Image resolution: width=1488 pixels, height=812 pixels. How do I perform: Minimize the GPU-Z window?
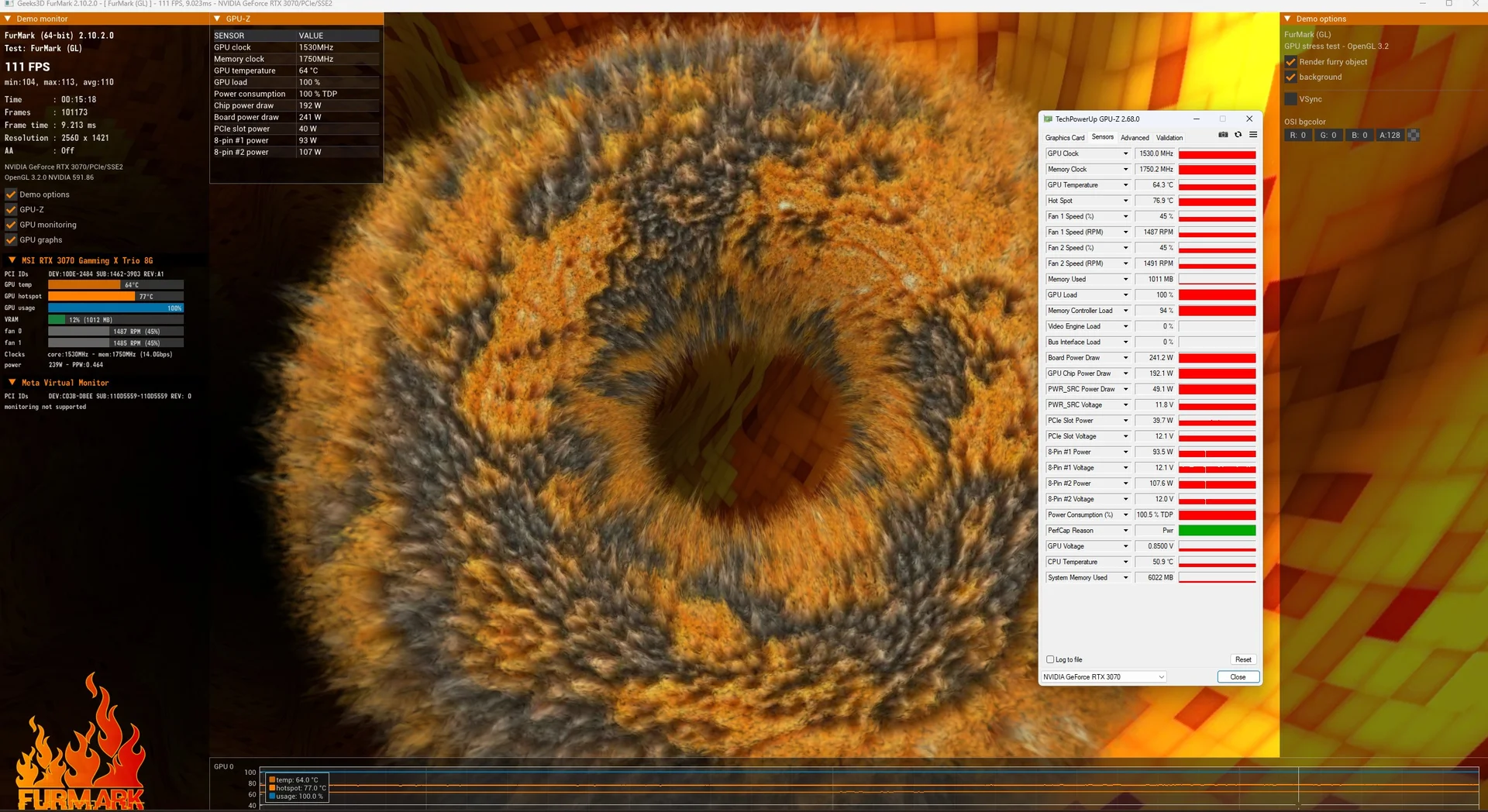pos(1197,119)
